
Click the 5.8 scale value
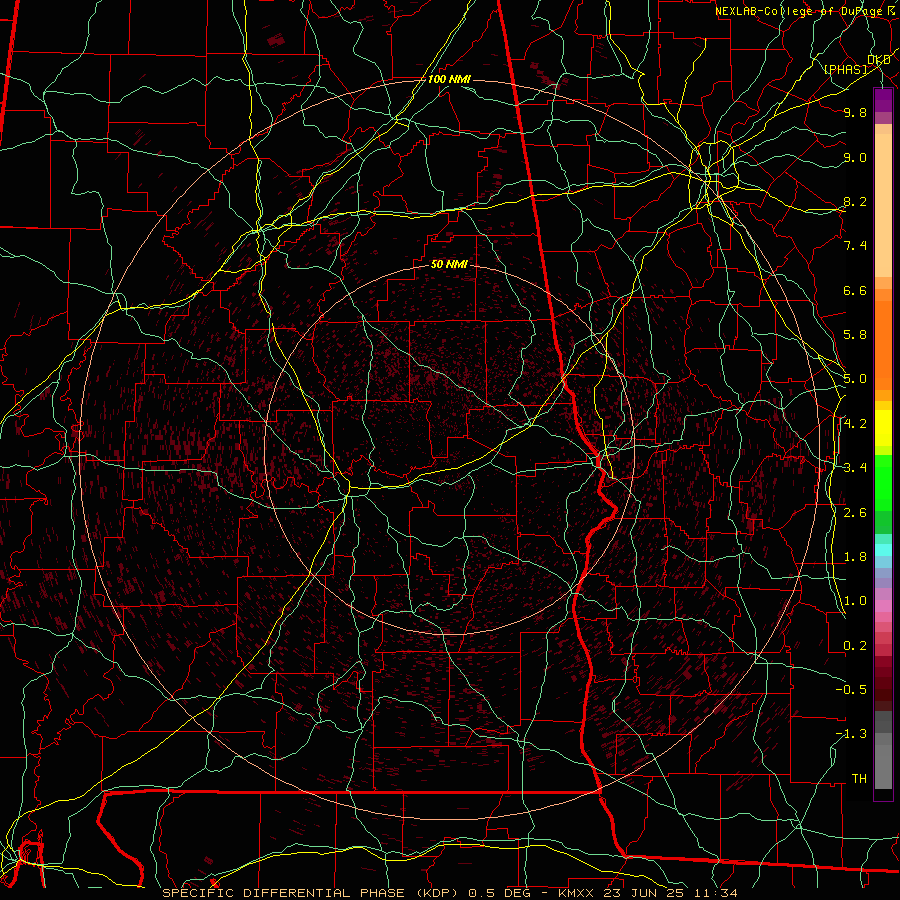pos(855,335)
